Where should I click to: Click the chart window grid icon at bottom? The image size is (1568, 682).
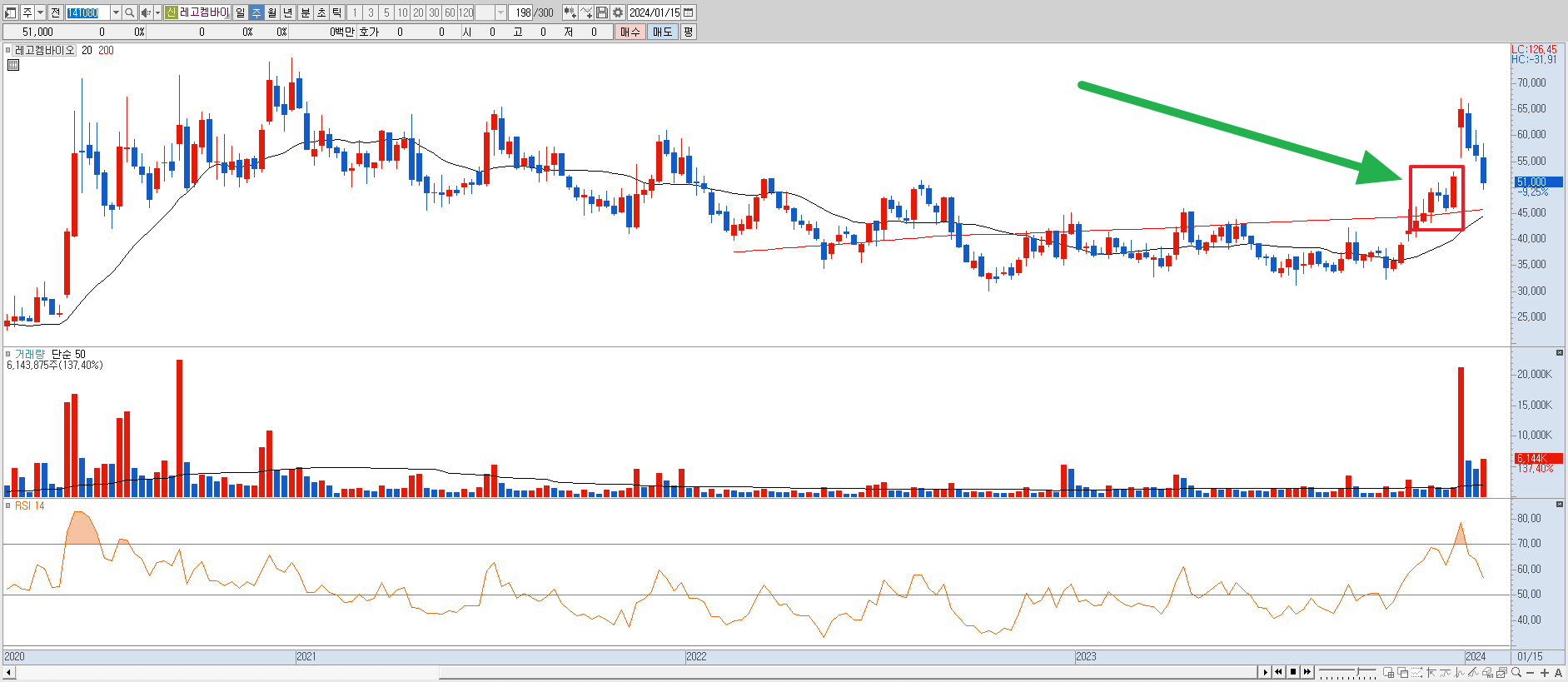1388,672
